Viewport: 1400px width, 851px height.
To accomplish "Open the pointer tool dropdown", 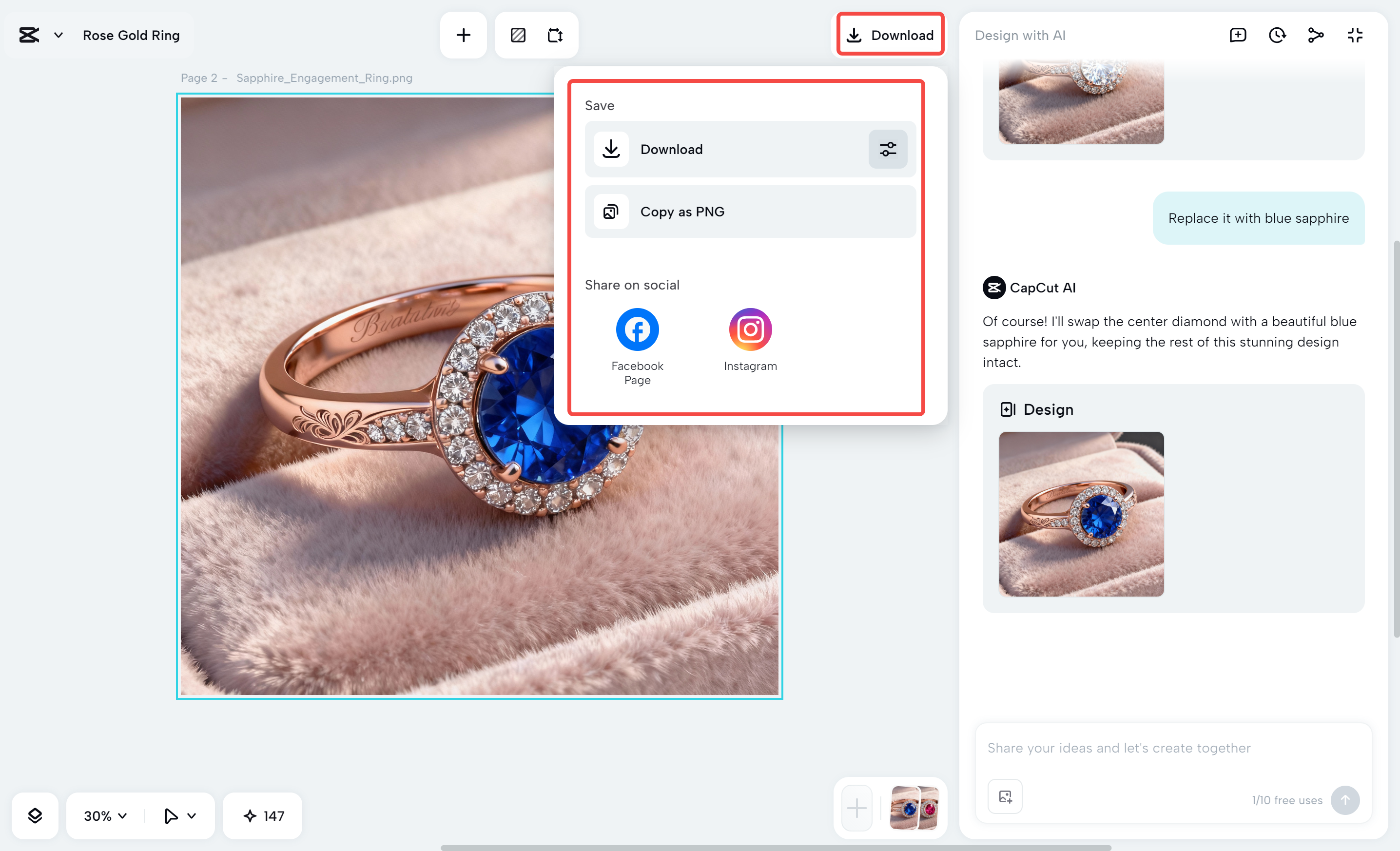I will 191,816.
